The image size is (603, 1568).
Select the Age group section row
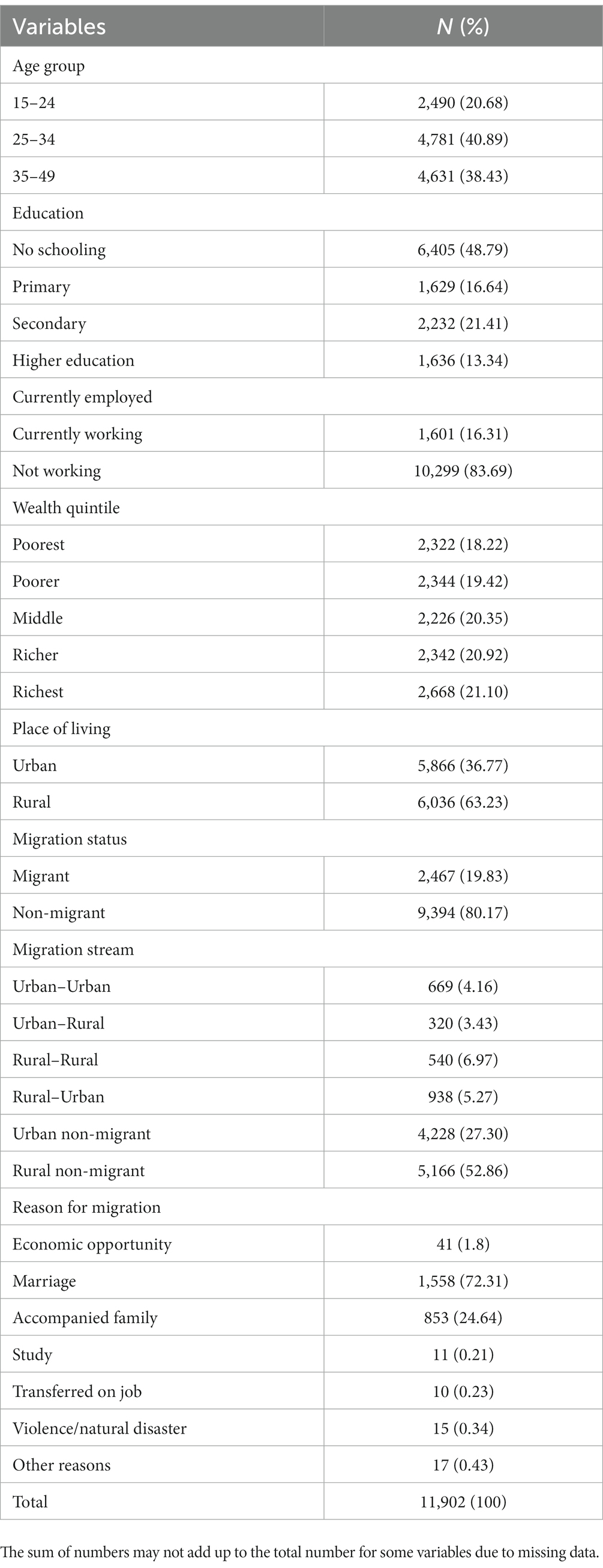(x=301, y=65)
